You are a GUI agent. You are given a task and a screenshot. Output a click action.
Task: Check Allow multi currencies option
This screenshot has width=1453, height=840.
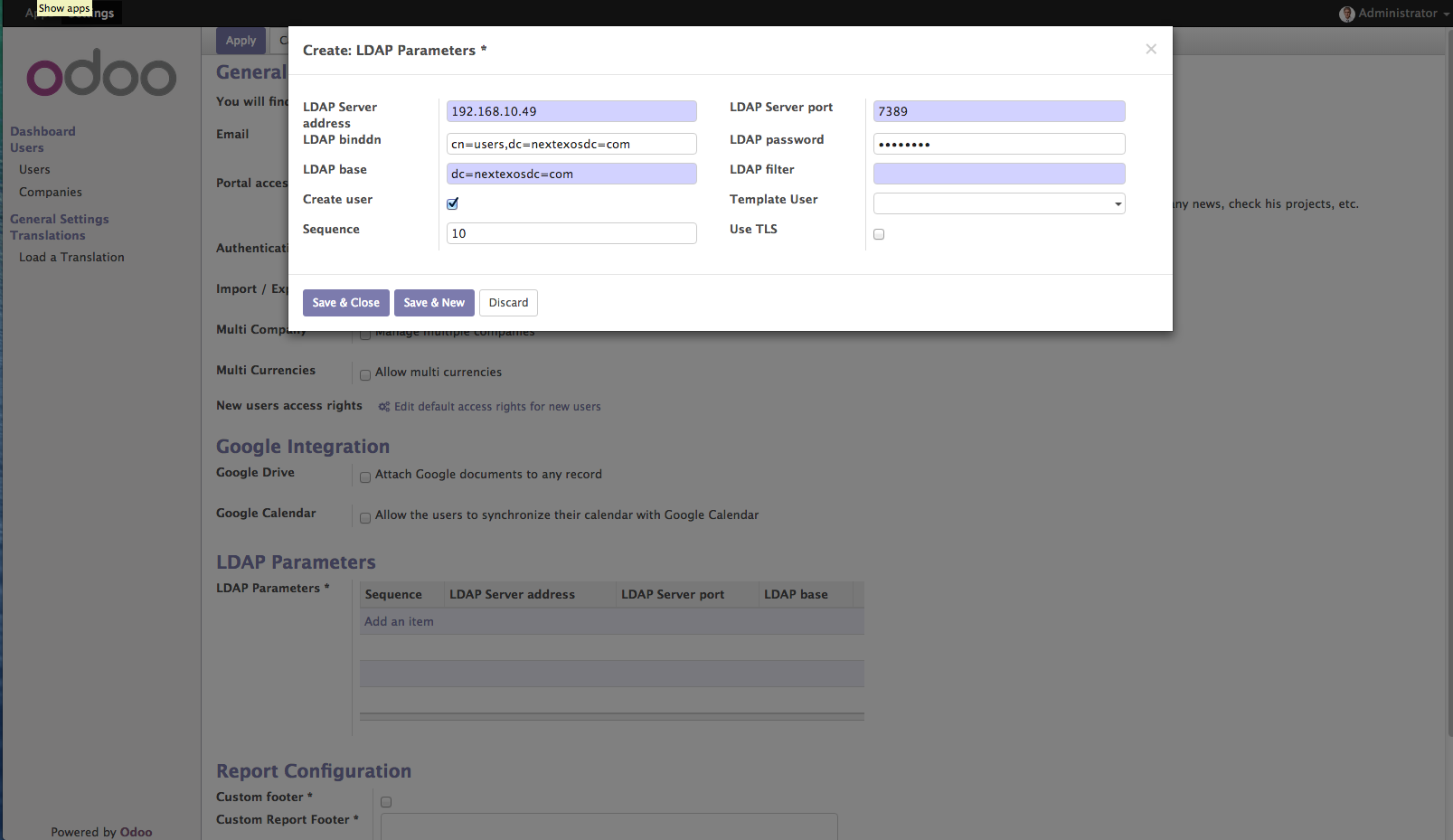tap(365, 375)
